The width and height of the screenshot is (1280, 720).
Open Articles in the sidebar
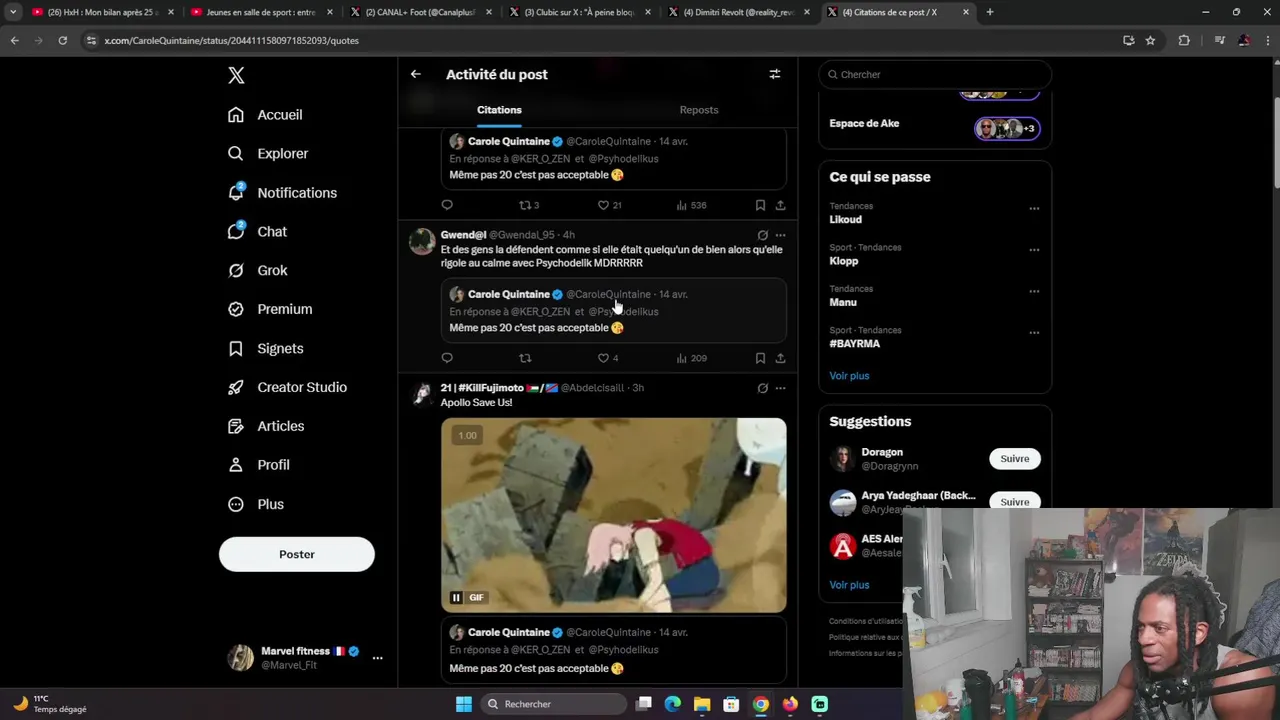point(266,426)
